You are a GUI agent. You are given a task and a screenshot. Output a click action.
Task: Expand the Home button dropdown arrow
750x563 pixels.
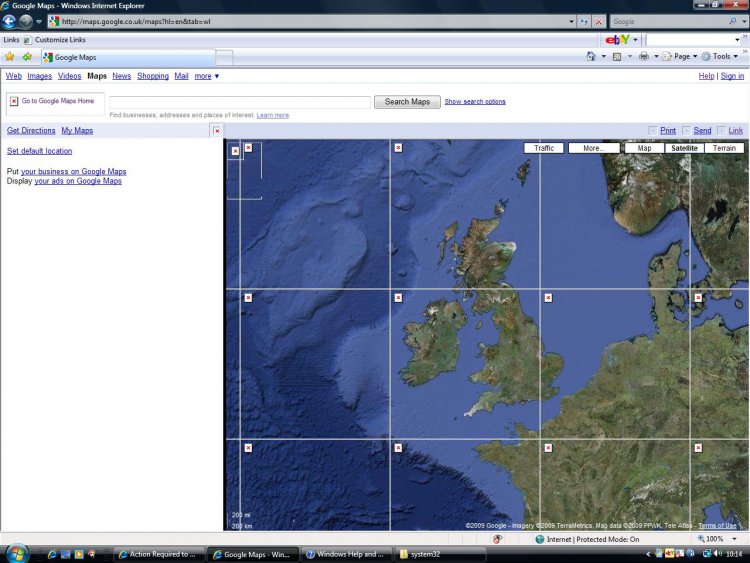(x=604, y=56)
